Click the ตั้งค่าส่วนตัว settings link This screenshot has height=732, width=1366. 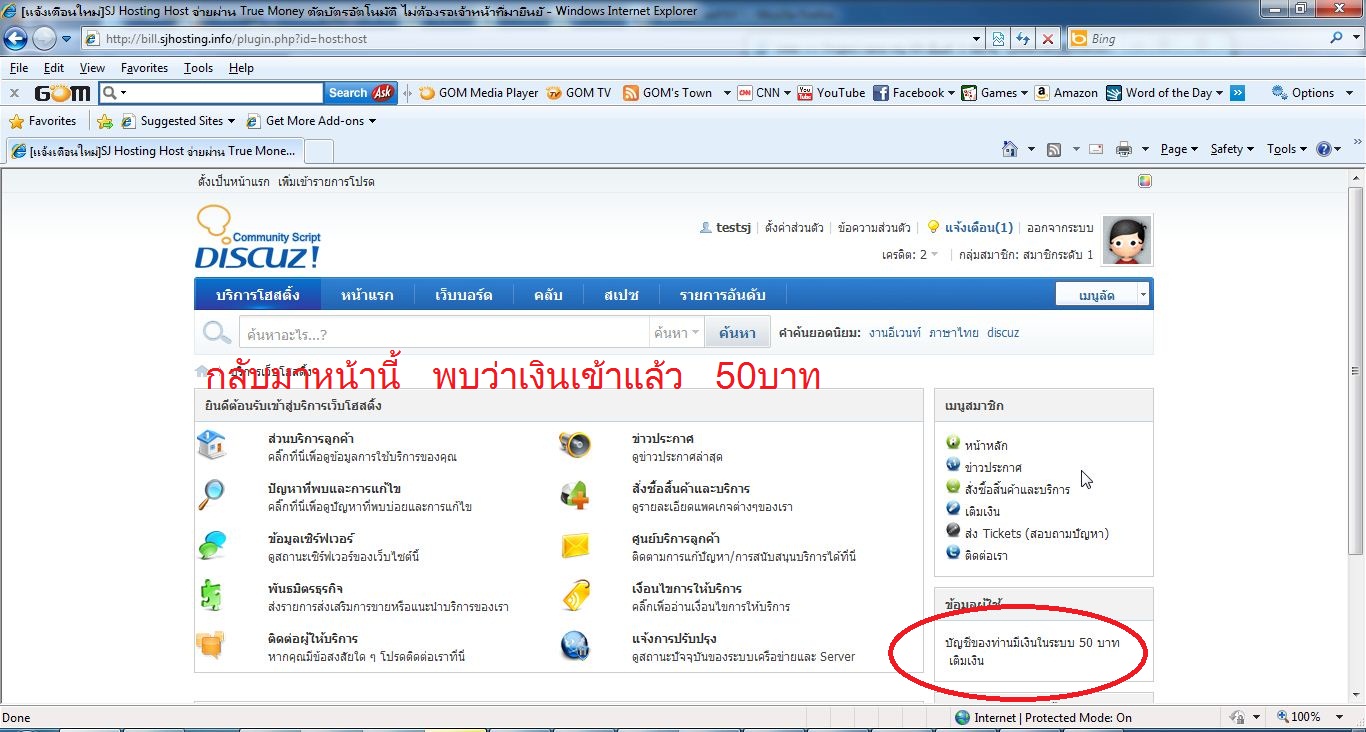[x=794, y=228]
